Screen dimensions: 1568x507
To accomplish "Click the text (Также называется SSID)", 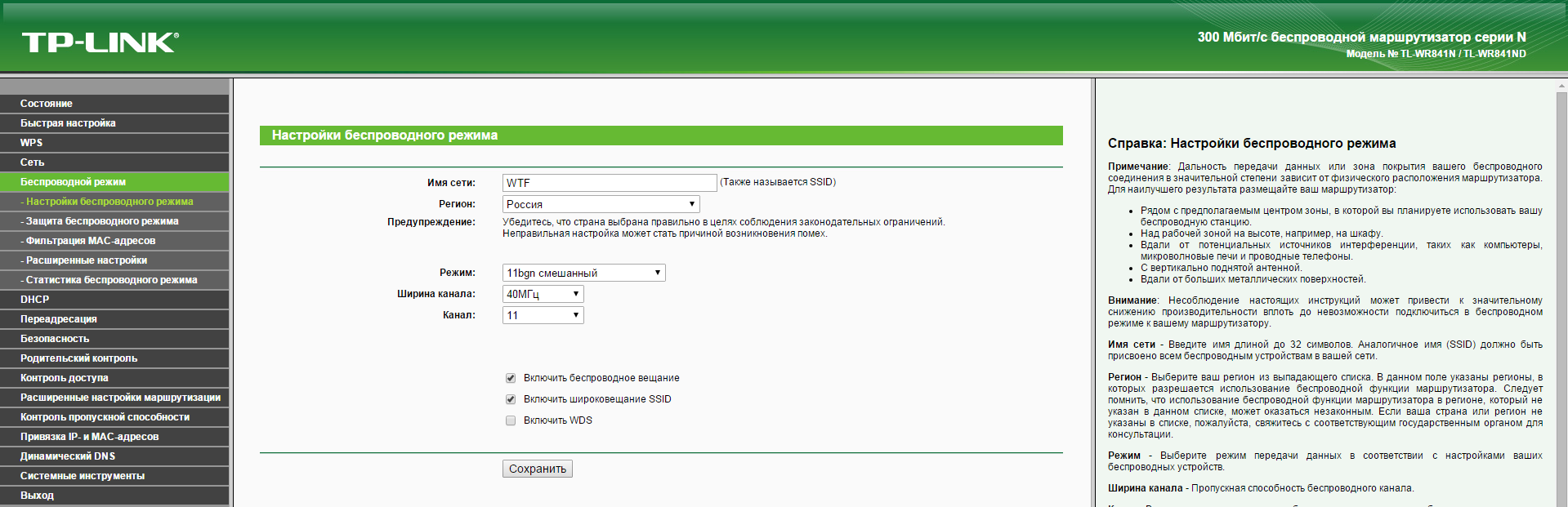I will [x=778, y=182].
